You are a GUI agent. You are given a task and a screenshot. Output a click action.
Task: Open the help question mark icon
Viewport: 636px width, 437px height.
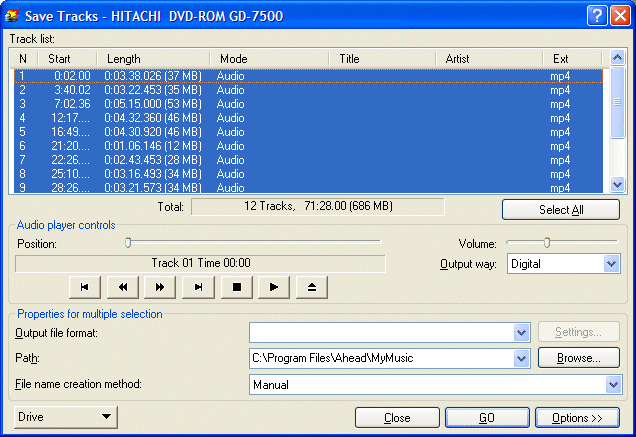click(x=597, y=16)
